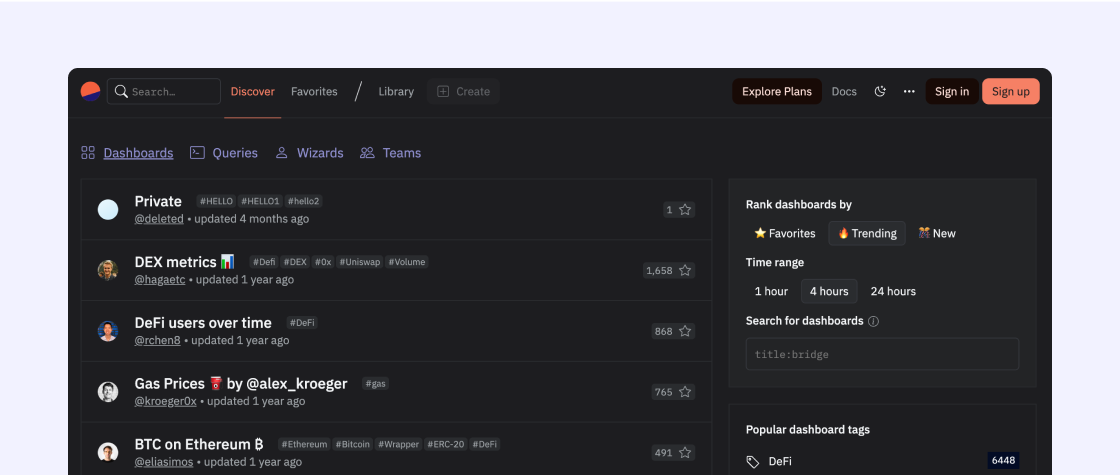Set time range to 1 hour
The width and height of the screenshot is (1120, 475).
click(x=771, y=291)
